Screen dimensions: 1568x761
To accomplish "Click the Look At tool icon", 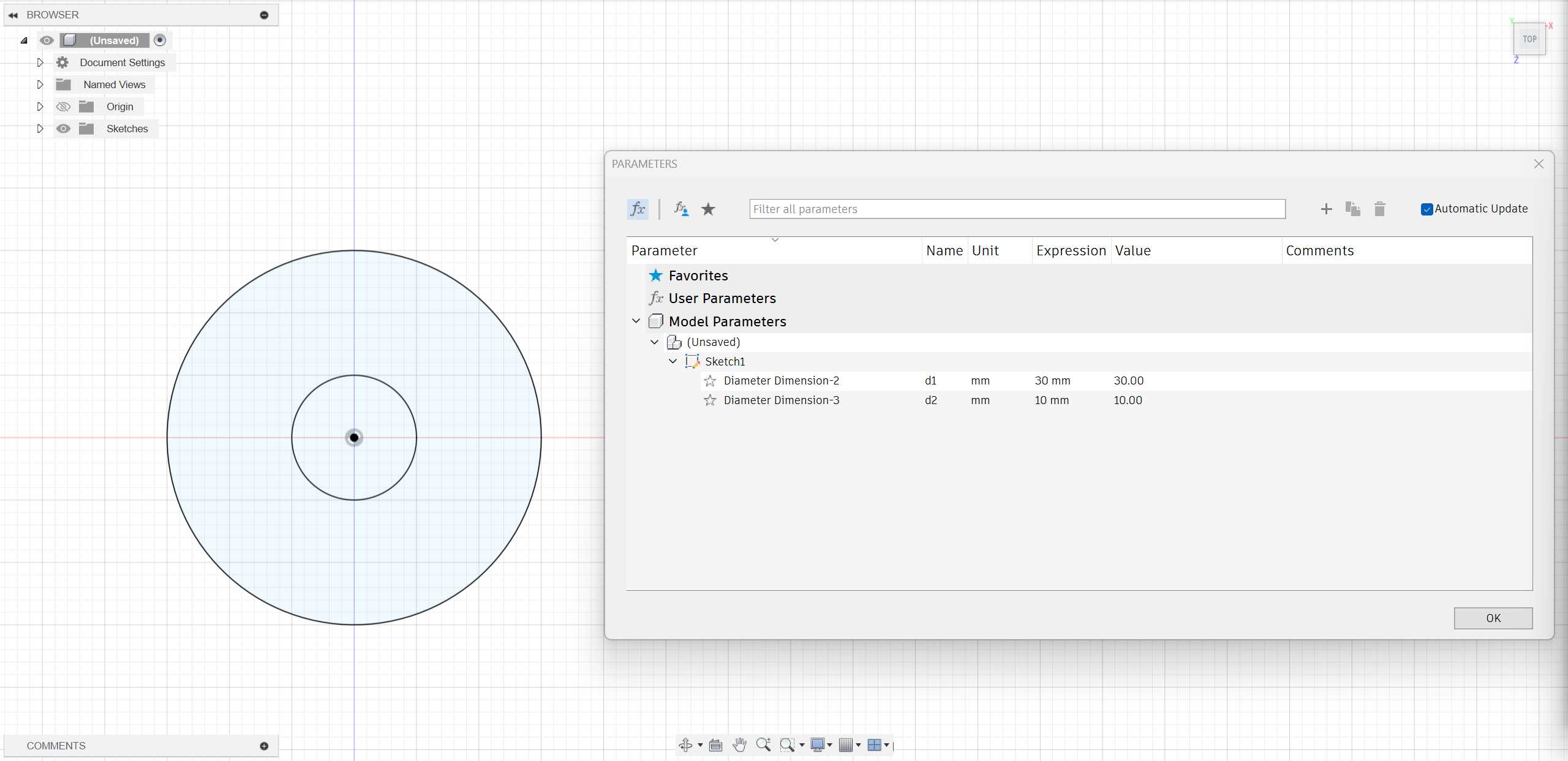I will pos(715,745).
